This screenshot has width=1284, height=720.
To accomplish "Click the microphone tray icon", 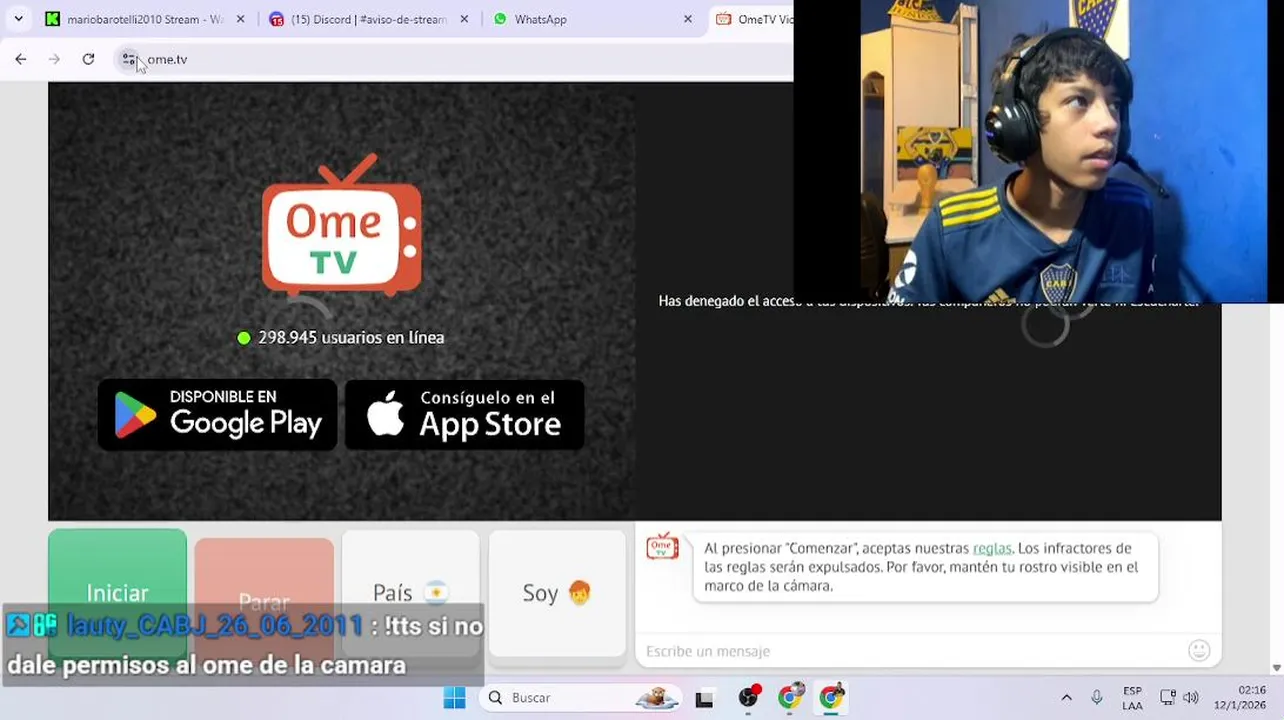I will pyautogui.click(x=1097, y=698).
